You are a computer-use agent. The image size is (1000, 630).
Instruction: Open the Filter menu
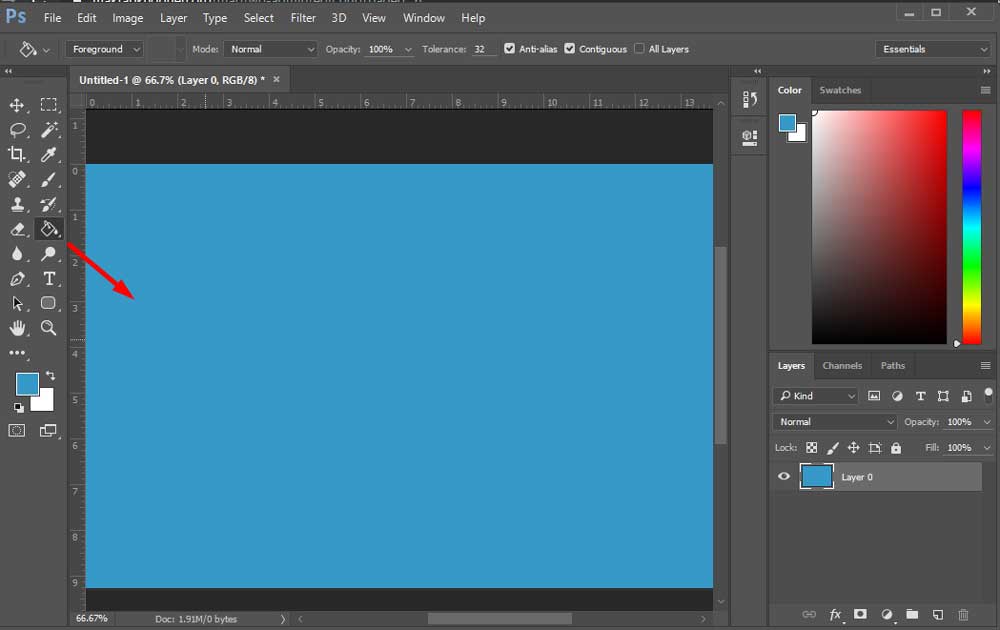303,18
